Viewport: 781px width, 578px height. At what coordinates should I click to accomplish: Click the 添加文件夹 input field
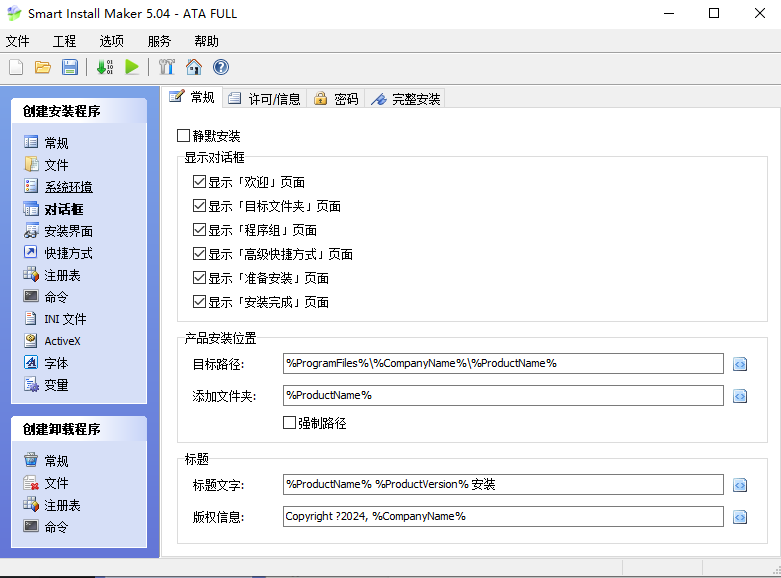pos(503,395)
